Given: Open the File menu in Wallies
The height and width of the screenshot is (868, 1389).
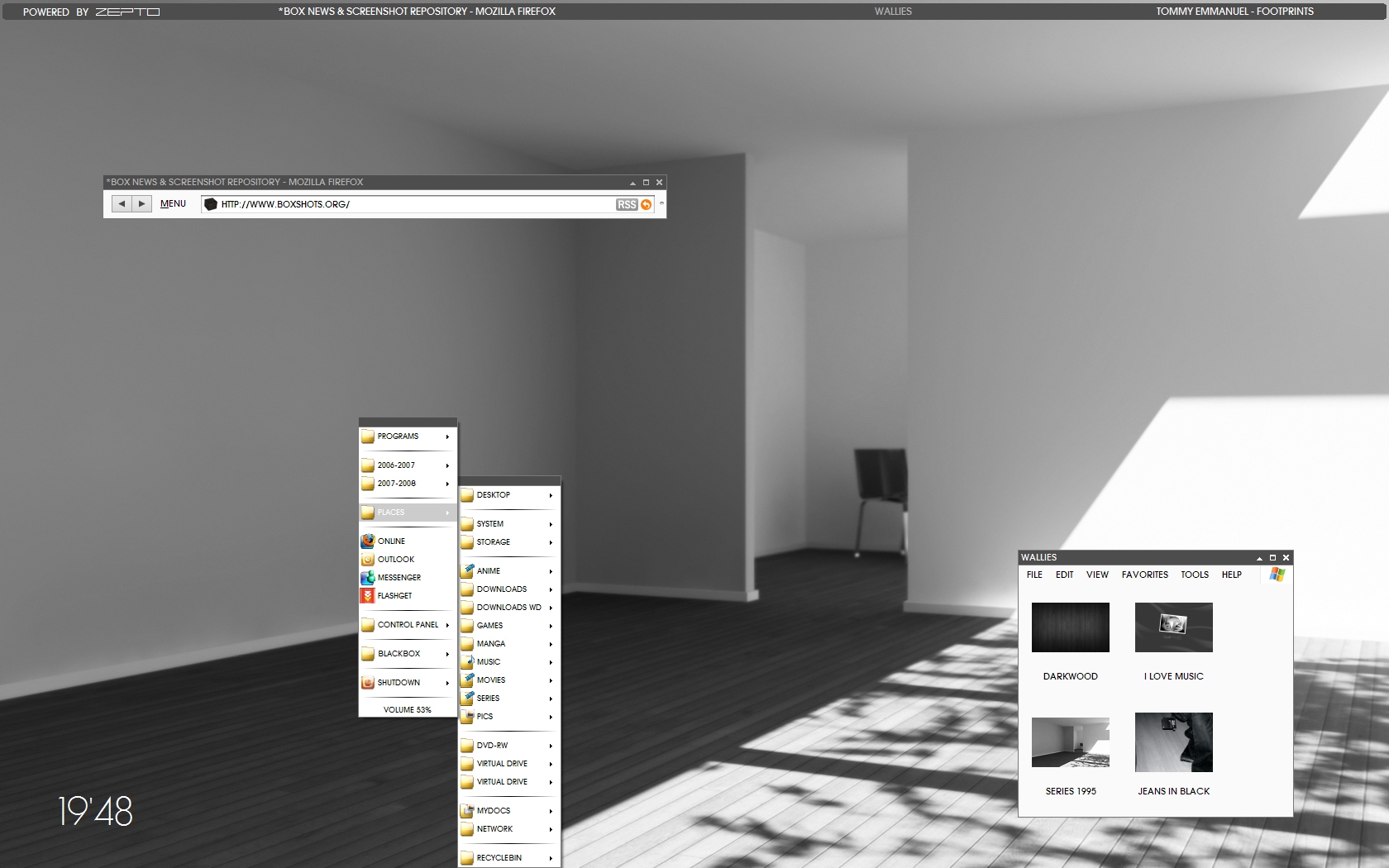Looking at the screenshot, I should (1034, 575).
